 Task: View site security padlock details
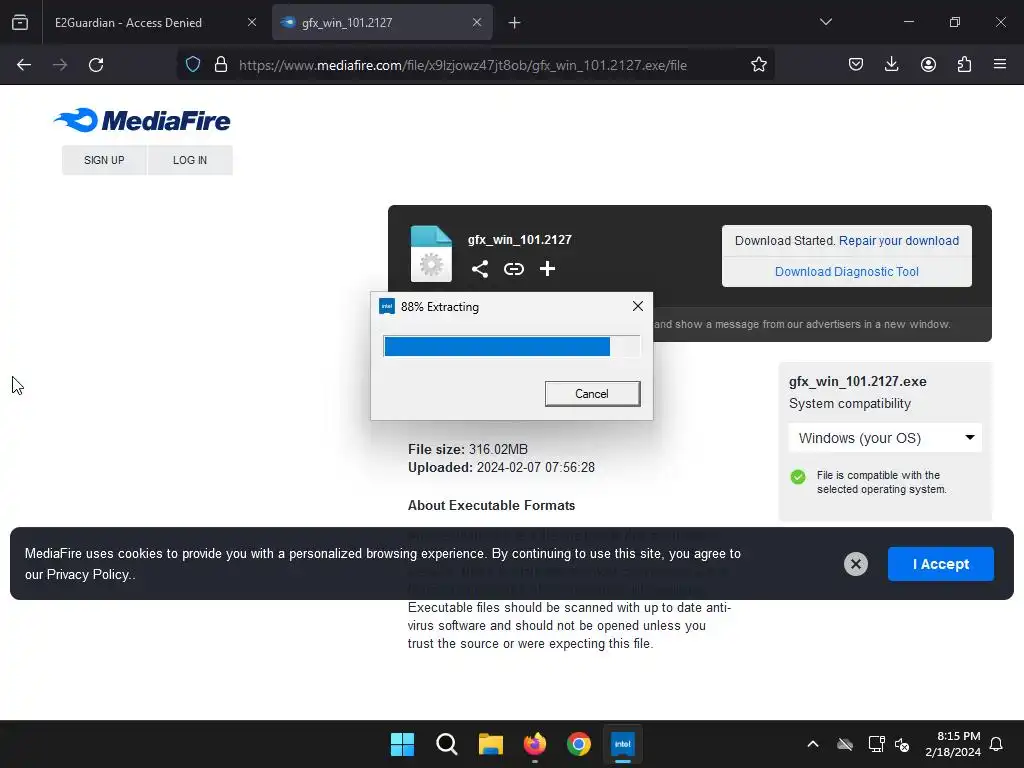[221, 65]
